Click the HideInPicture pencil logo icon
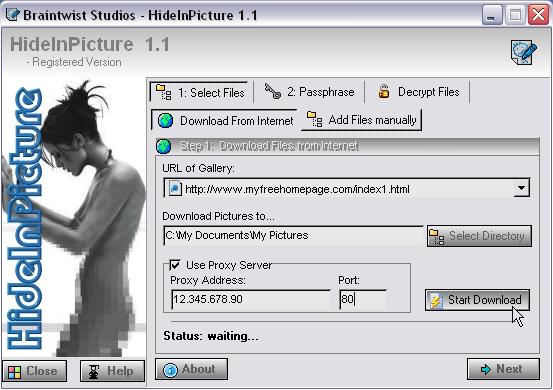 coord(524,52)
